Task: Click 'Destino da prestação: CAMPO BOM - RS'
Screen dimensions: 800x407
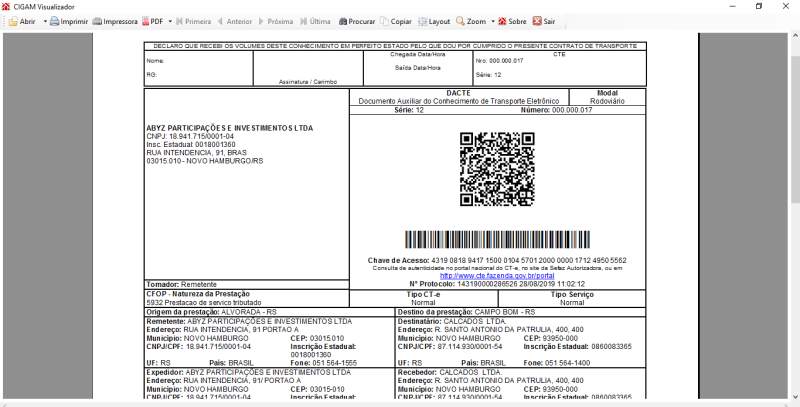Action: pos(466,312)
